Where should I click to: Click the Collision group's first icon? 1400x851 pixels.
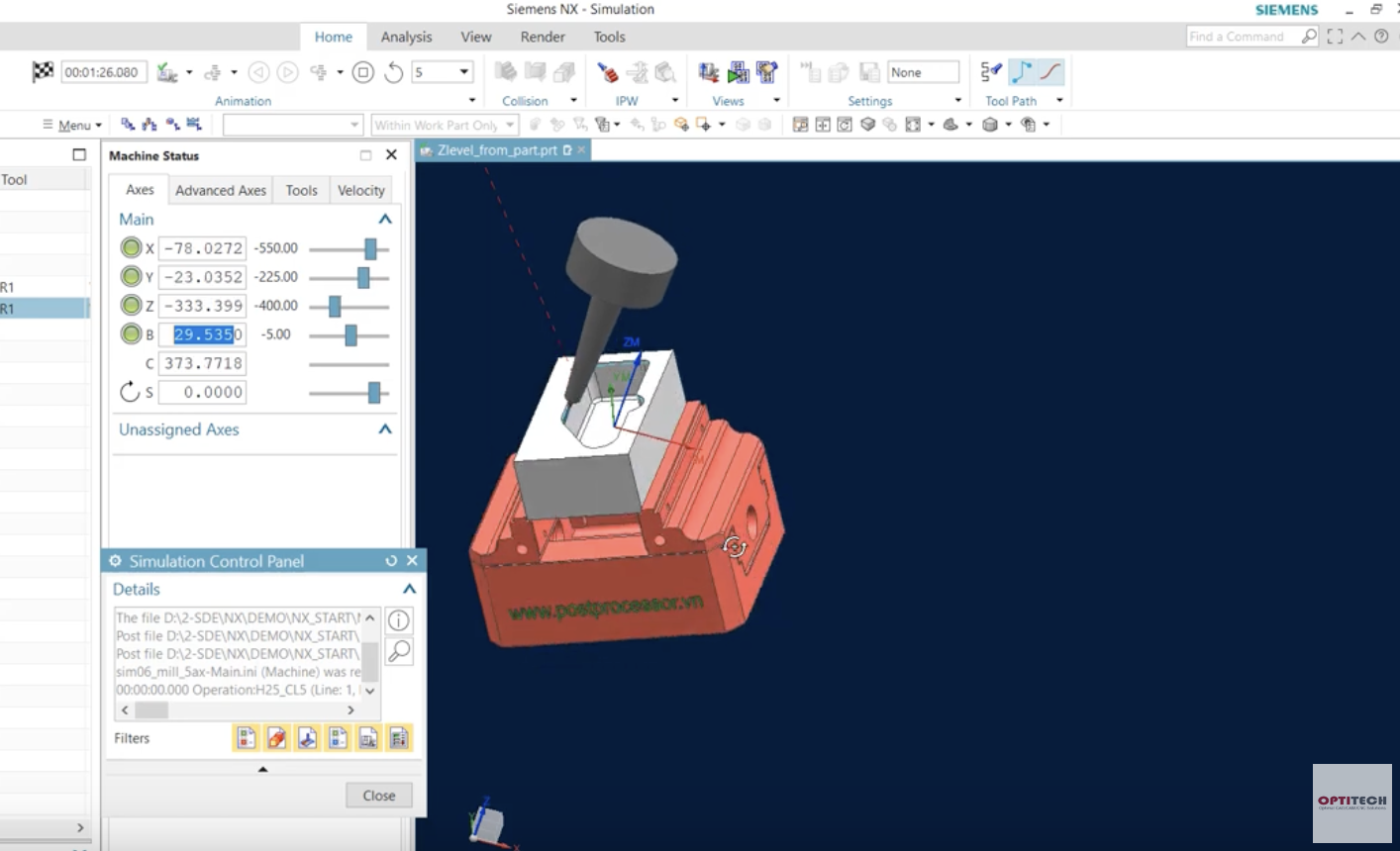505,72
